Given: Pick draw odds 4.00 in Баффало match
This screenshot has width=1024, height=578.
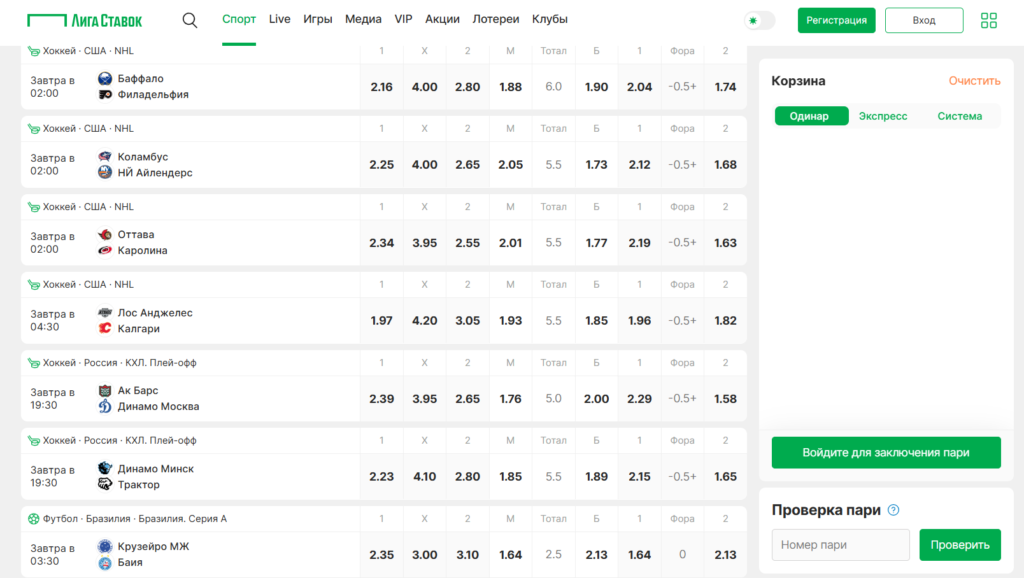Looking at the screenshot, I should coord(424,87).
